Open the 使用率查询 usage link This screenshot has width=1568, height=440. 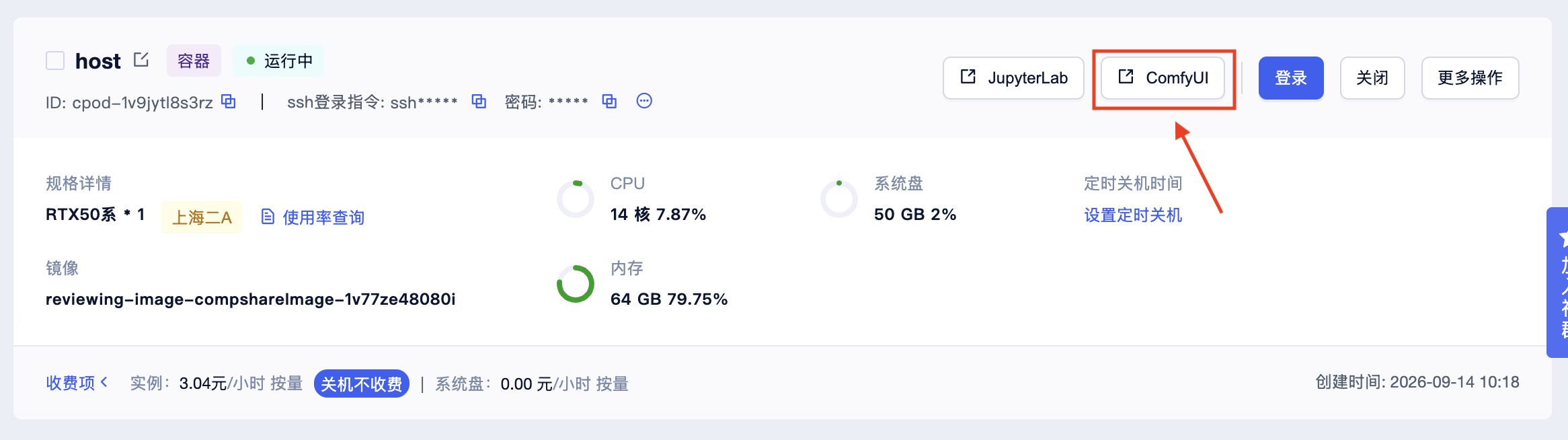[x=323, y=217]
